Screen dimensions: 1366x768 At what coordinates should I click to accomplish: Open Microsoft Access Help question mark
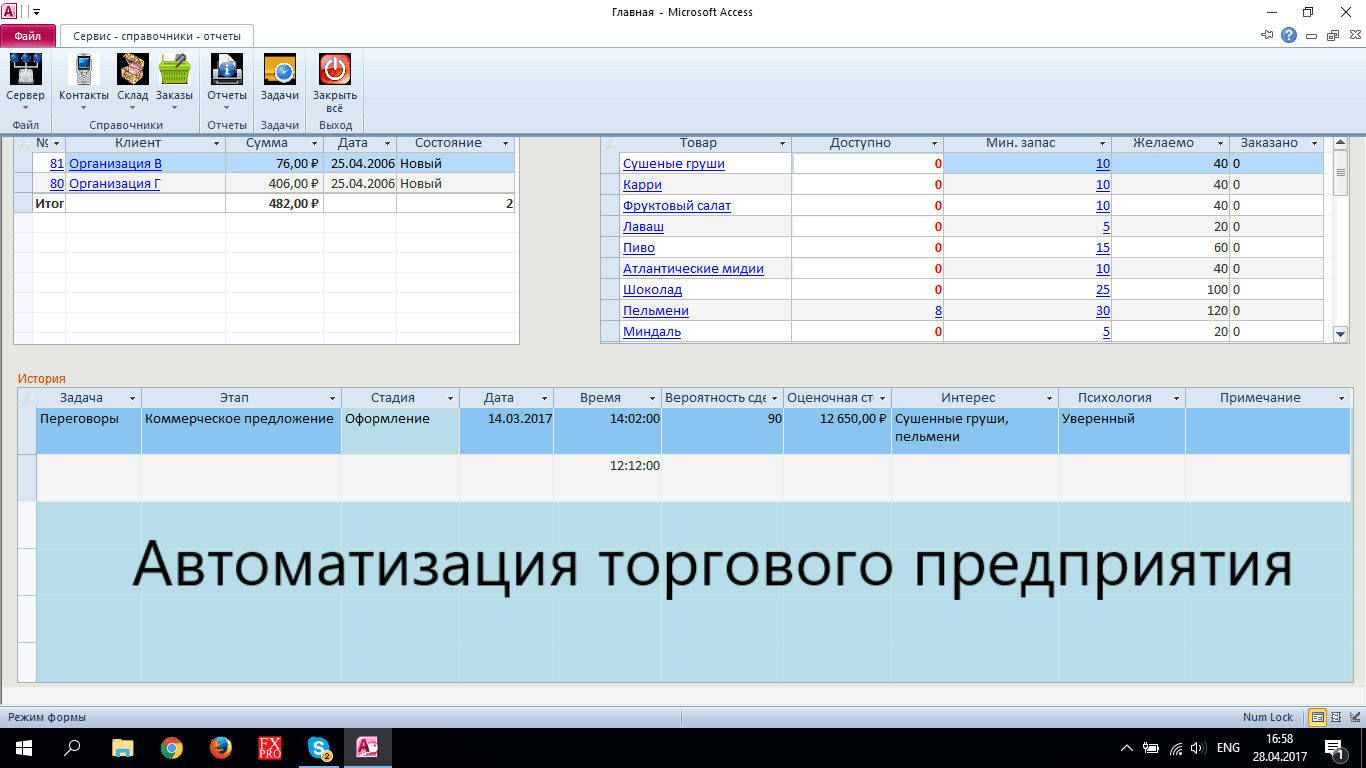1289,35
